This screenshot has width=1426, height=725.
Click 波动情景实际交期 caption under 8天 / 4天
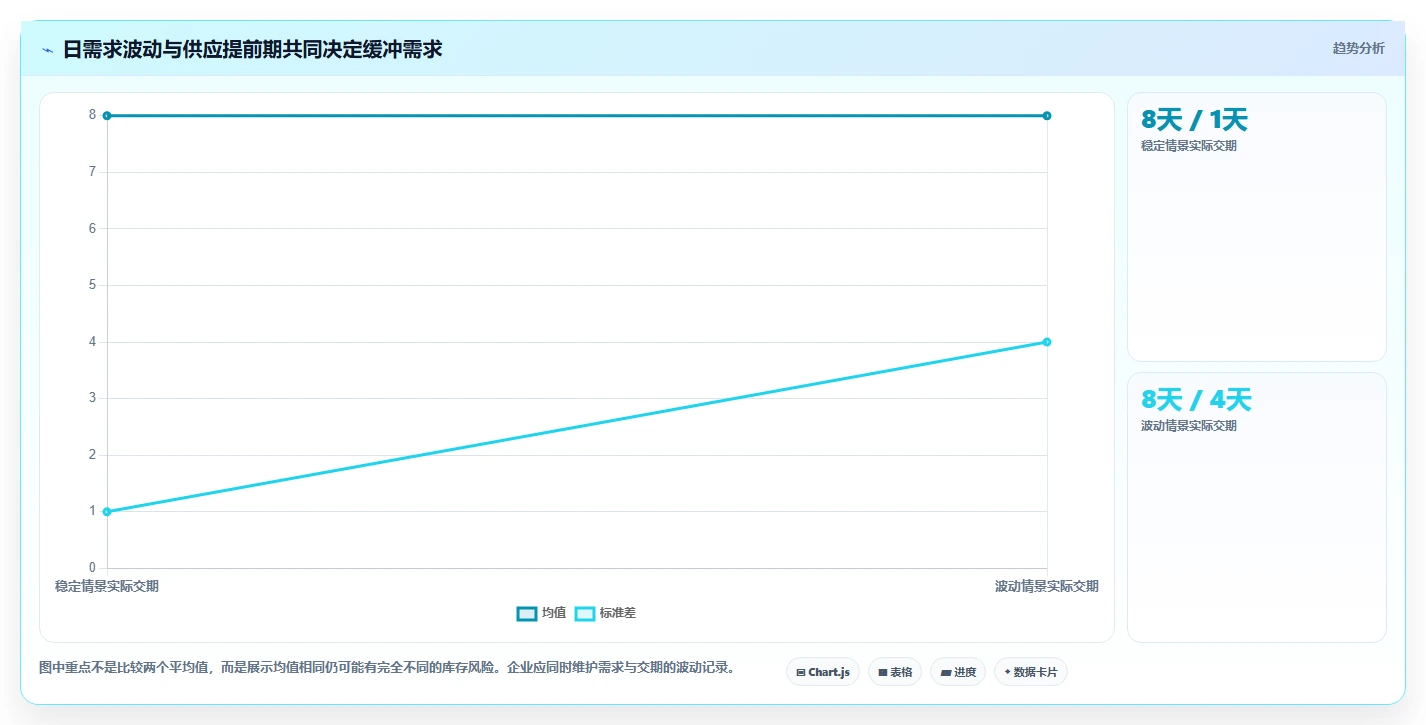pyautogui.click(x=1189, y=426)
